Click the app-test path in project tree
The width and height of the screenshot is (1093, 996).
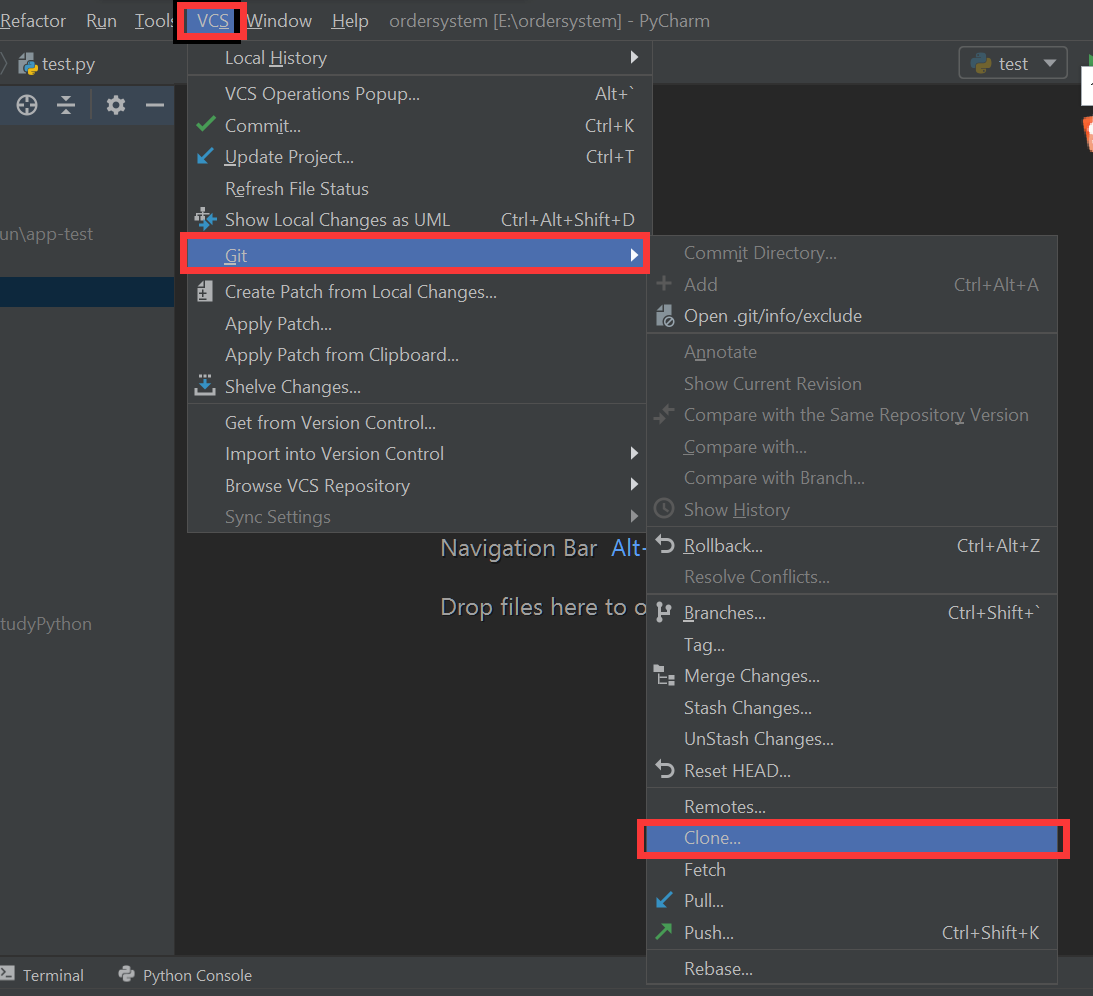pos(47,234)
